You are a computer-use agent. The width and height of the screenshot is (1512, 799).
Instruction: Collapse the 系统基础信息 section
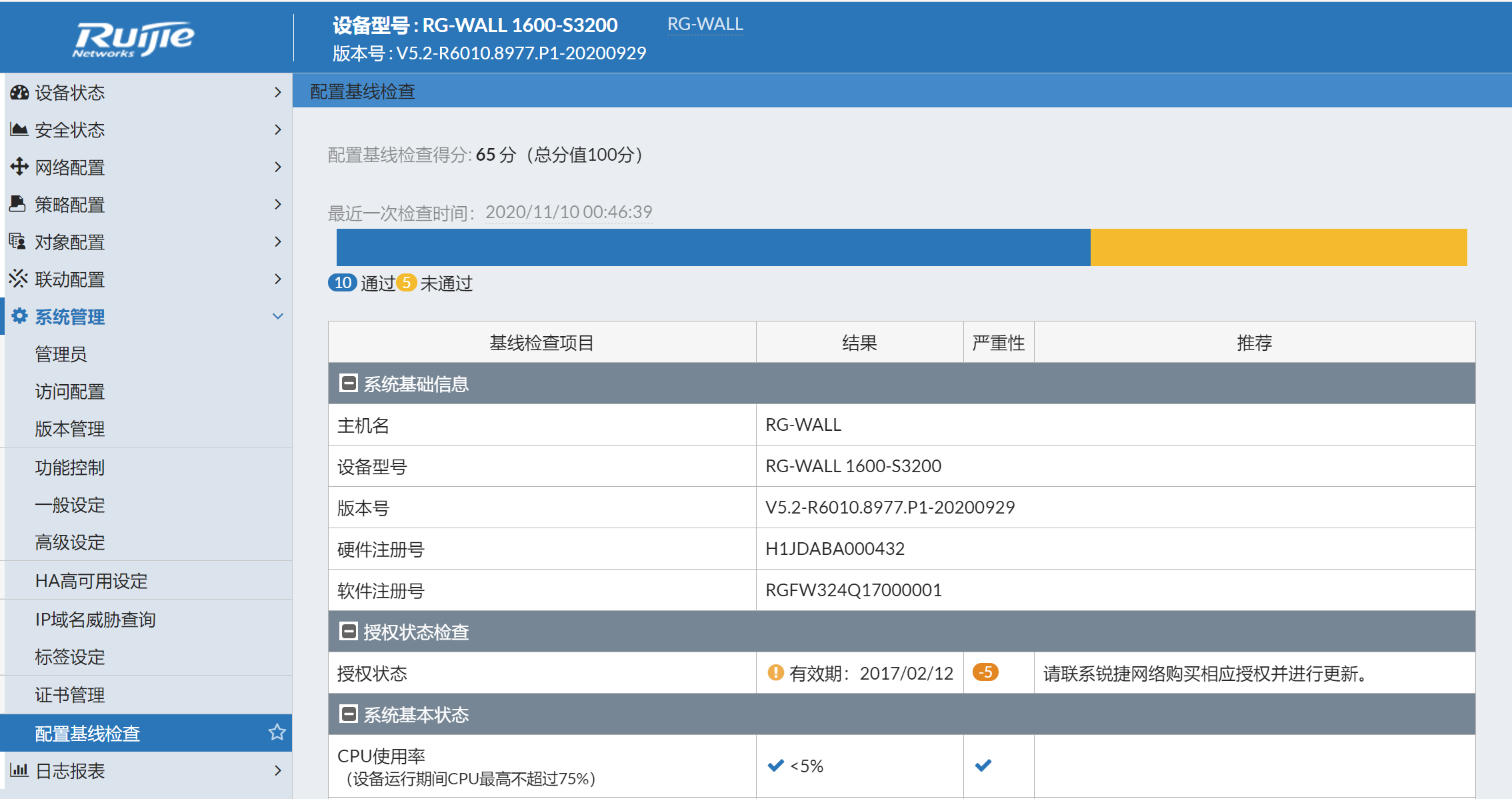[348, 383]
